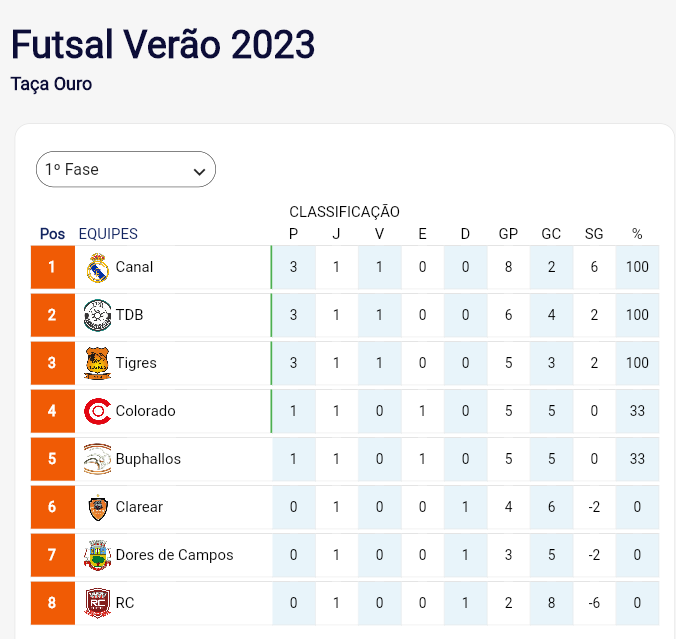The width and height of the screenshot is (676, 639).
Task: Click the Pos column header
Action: pyautogui.click(x=53, y=234)
